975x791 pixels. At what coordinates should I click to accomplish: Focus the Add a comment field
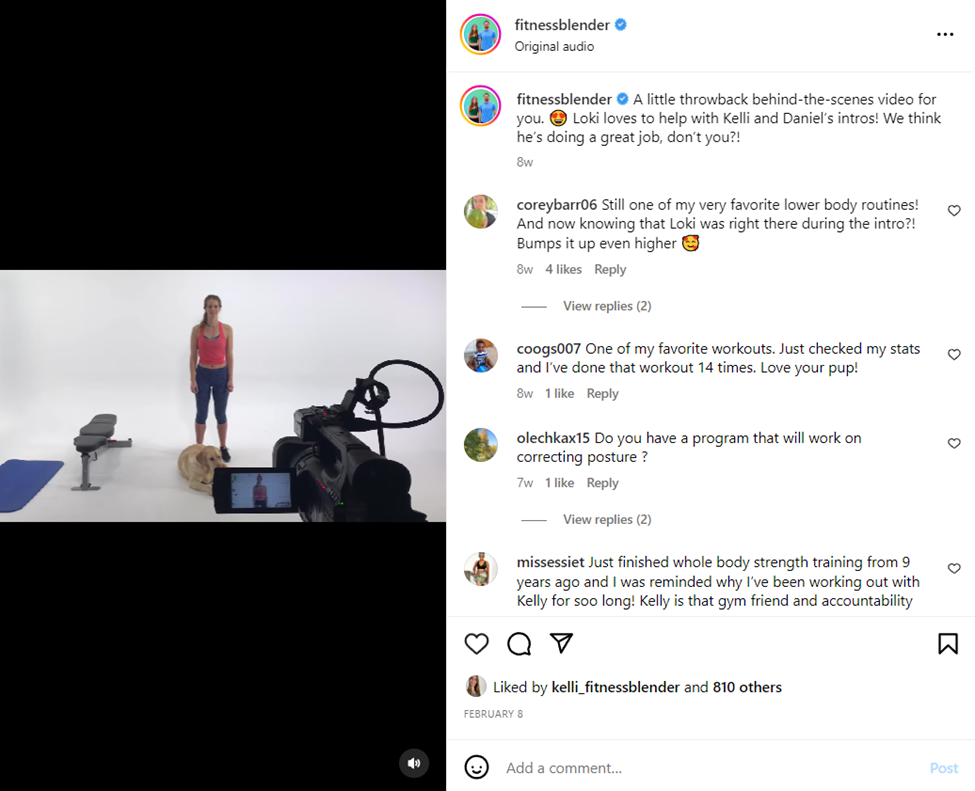700,768
